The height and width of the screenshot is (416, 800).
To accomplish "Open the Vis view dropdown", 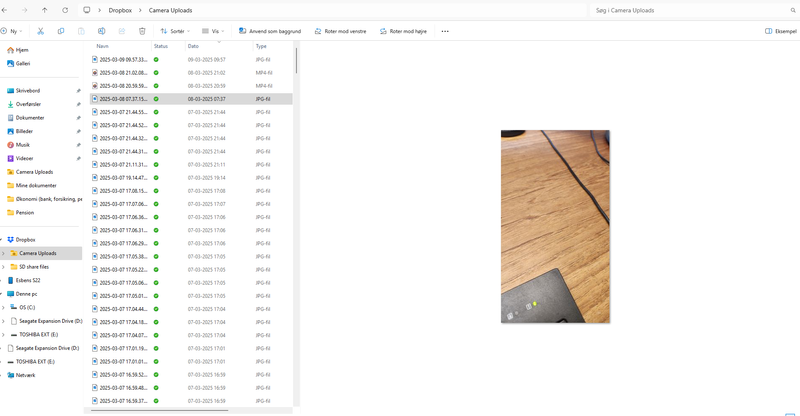I will click(212, 31).
